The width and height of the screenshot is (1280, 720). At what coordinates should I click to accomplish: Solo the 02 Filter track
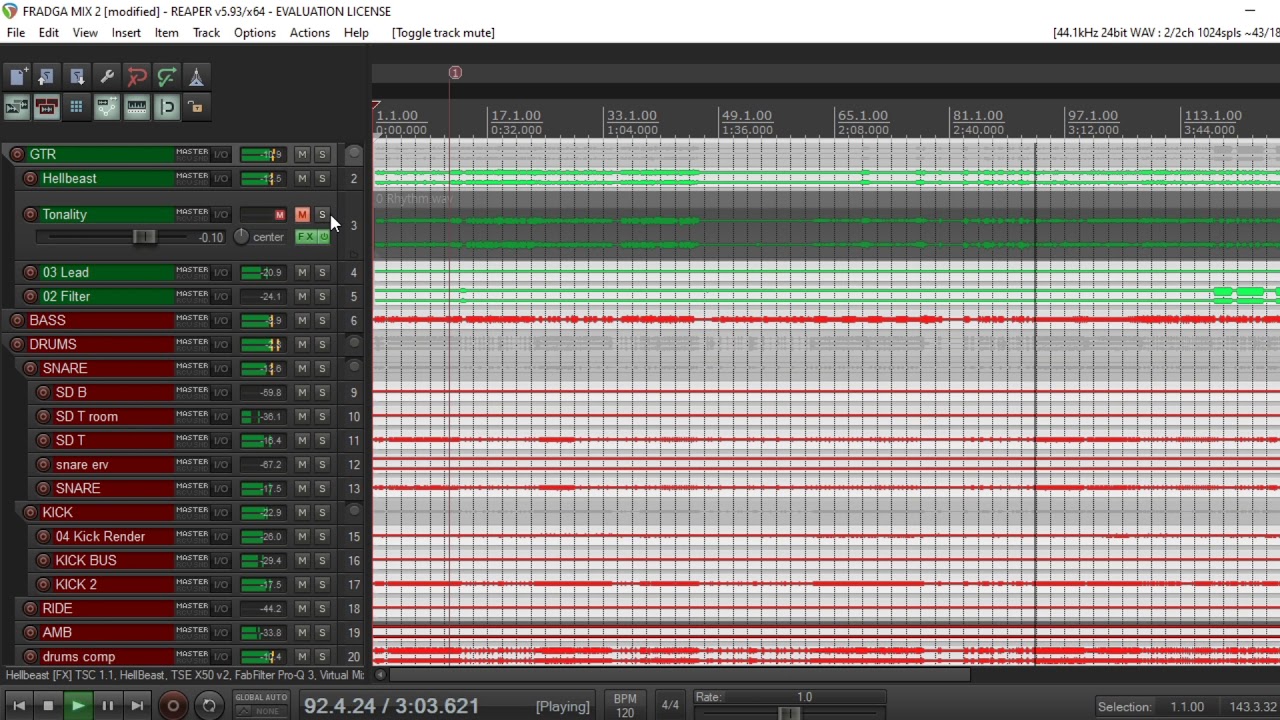(x=322, y=296)
